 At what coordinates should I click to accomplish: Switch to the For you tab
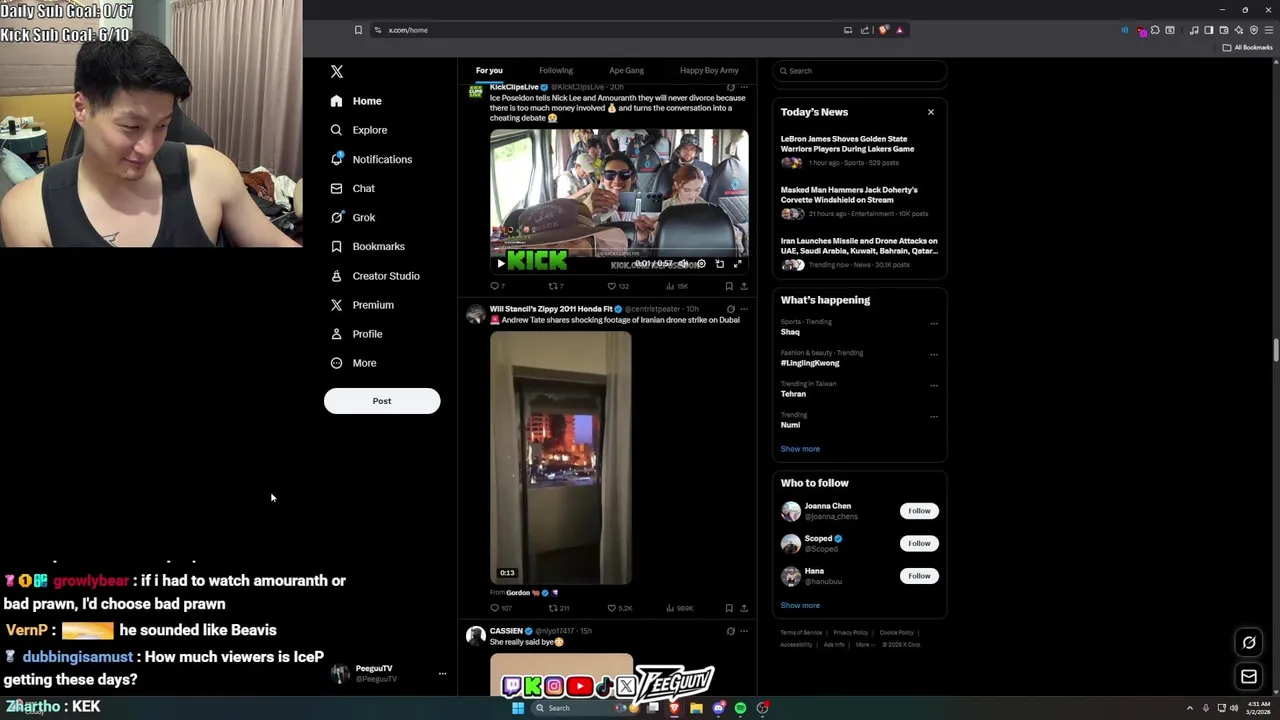click(x=489, y=70)
